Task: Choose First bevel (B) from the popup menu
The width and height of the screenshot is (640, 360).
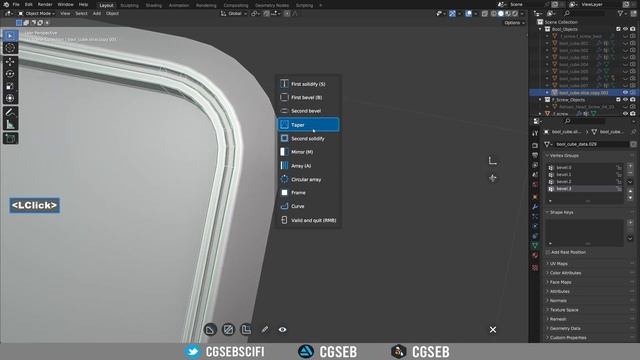Action: pos(309,97)
